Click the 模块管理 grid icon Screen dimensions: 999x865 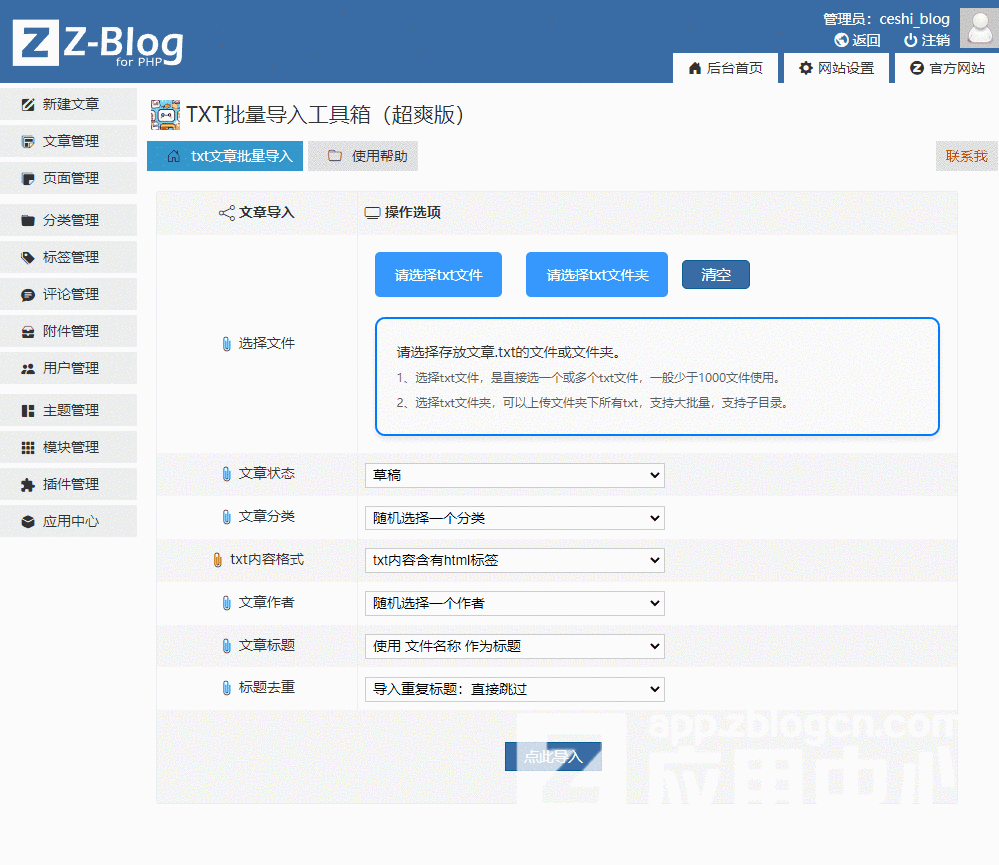[28, 447]
